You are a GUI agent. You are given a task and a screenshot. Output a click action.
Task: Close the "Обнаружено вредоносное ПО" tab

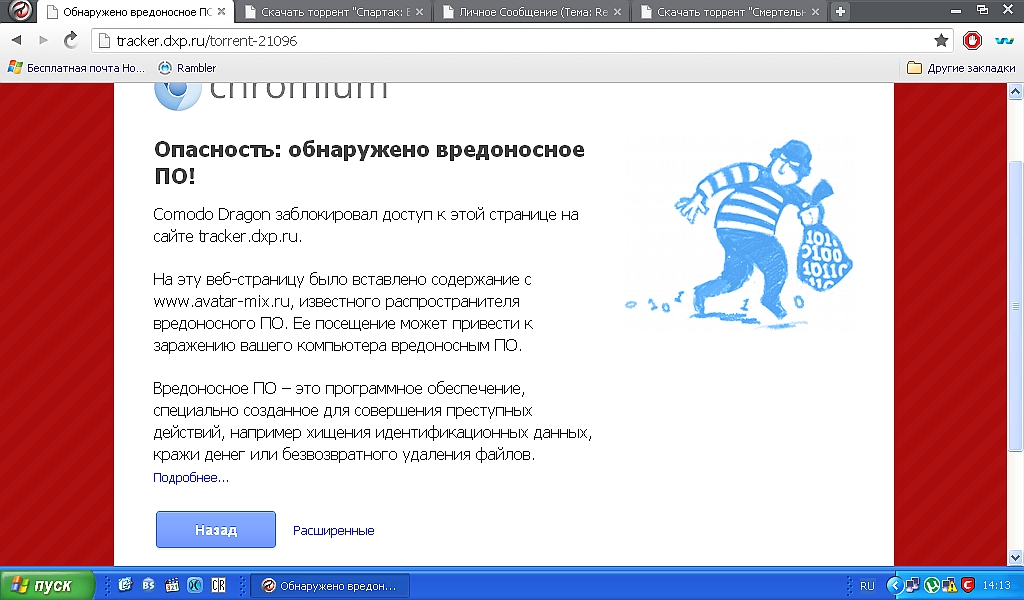(x=222, y=12)
